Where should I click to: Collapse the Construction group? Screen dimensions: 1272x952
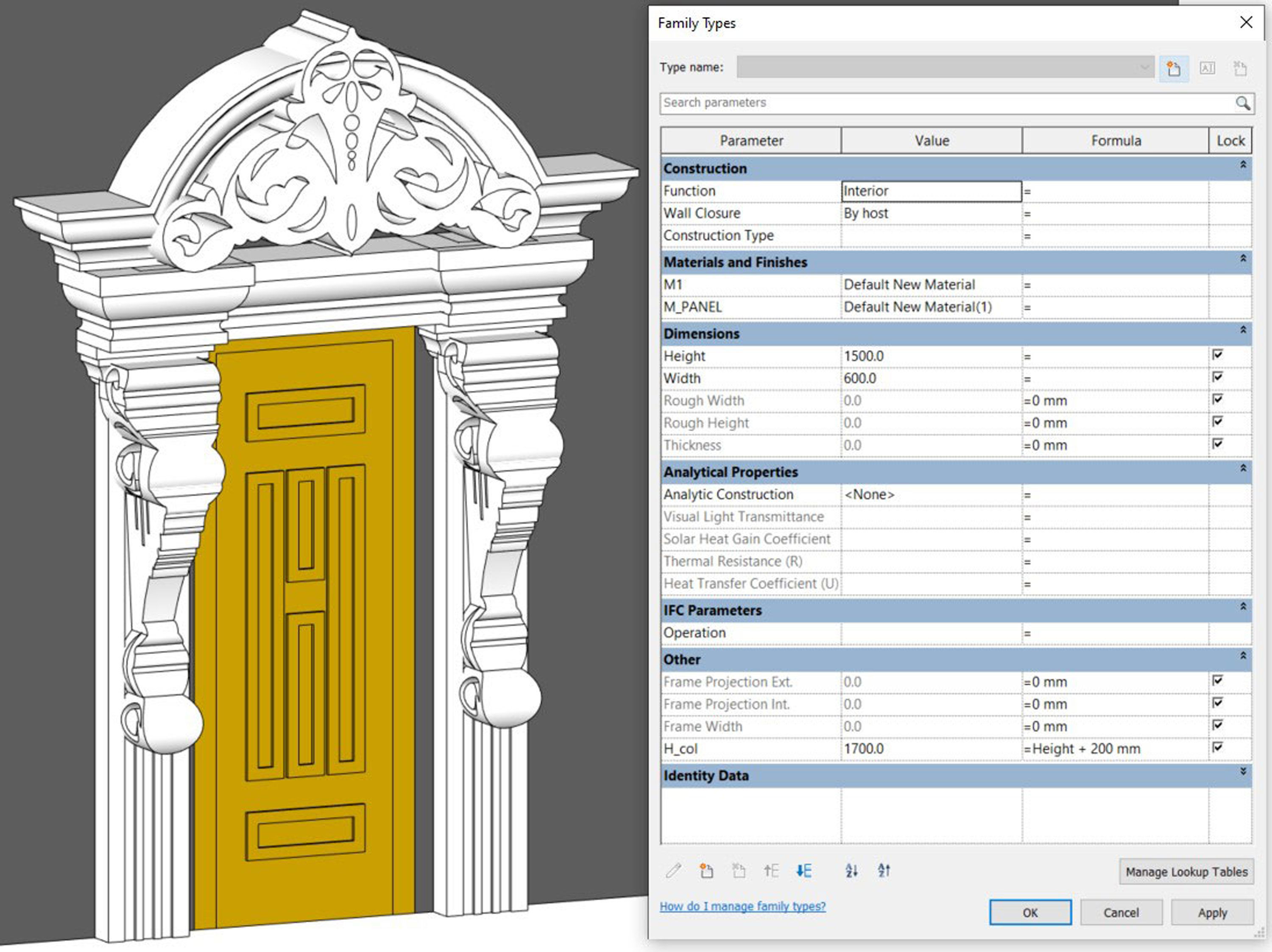1243,165
